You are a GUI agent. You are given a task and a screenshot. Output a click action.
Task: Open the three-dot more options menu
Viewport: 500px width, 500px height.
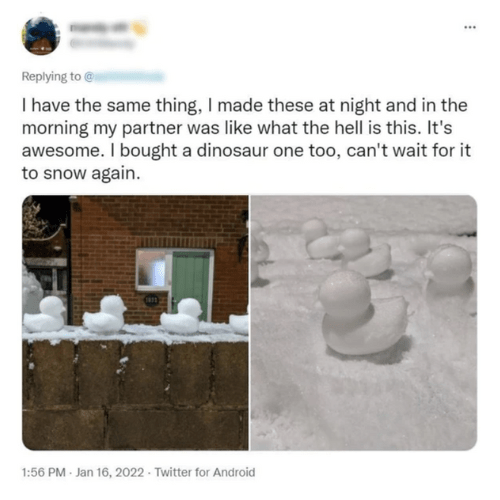tap(470, 27)
